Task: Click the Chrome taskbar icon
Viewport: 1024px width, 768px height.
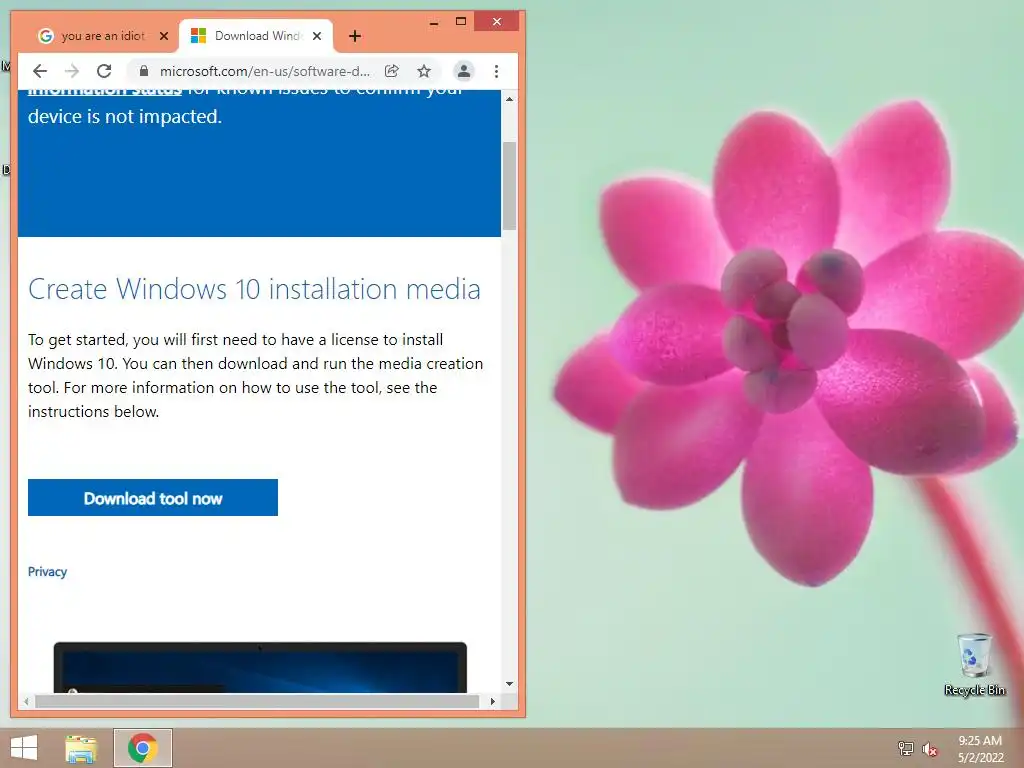Action: [x=142, y=748]
